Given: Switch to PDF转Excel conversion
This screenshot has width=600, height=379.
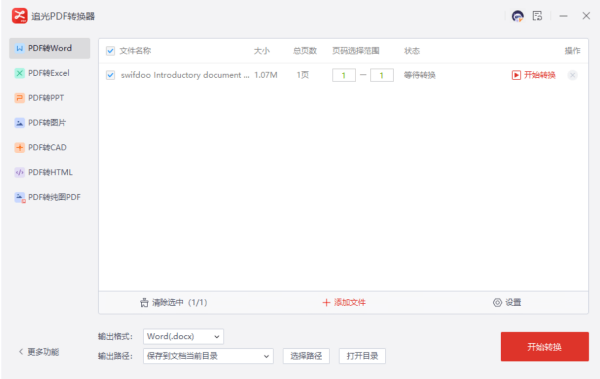Looking at the screenshot, I should 49,73.
